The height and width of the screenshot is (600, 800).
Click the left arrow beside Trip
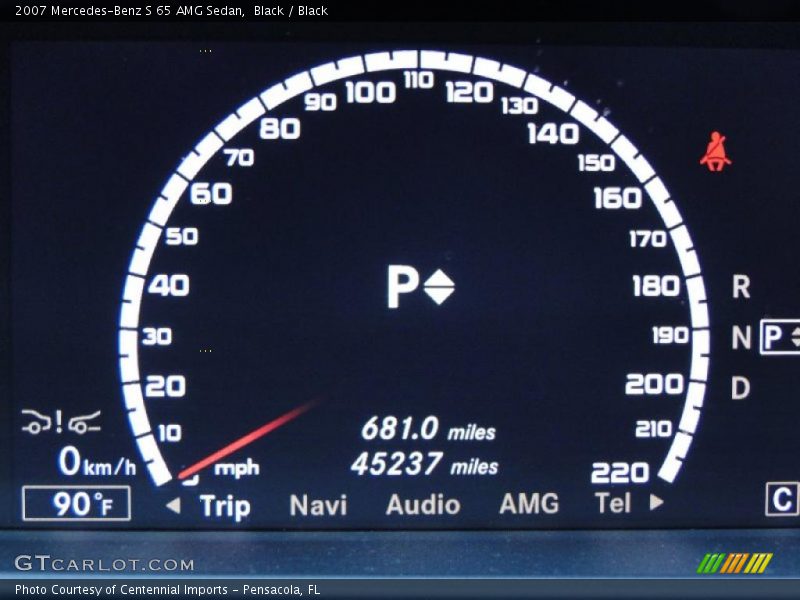tap(173, 505)
